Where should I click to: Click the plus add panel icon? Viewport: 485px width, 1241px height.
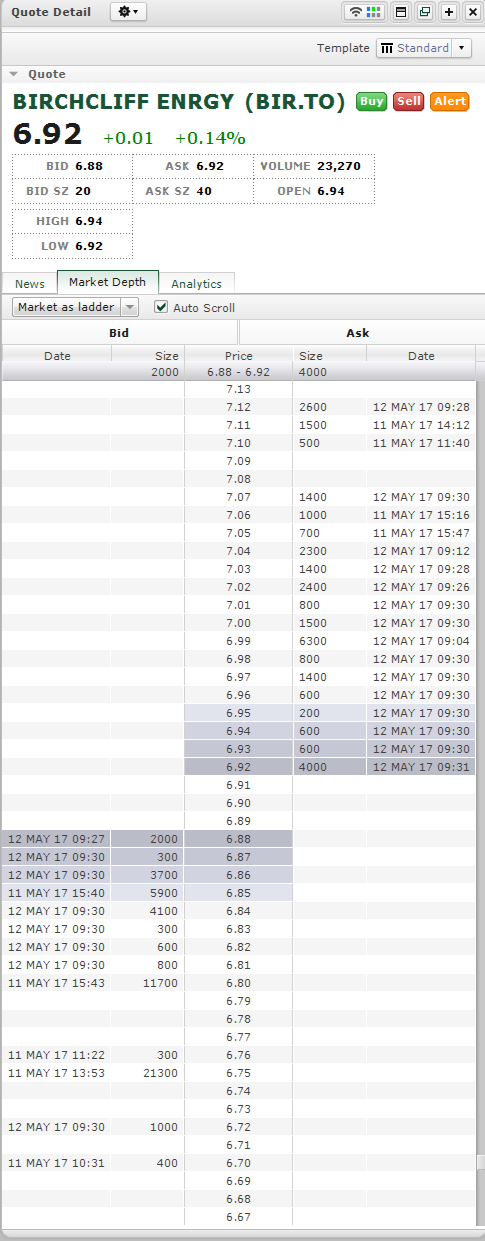pos(449,12)
